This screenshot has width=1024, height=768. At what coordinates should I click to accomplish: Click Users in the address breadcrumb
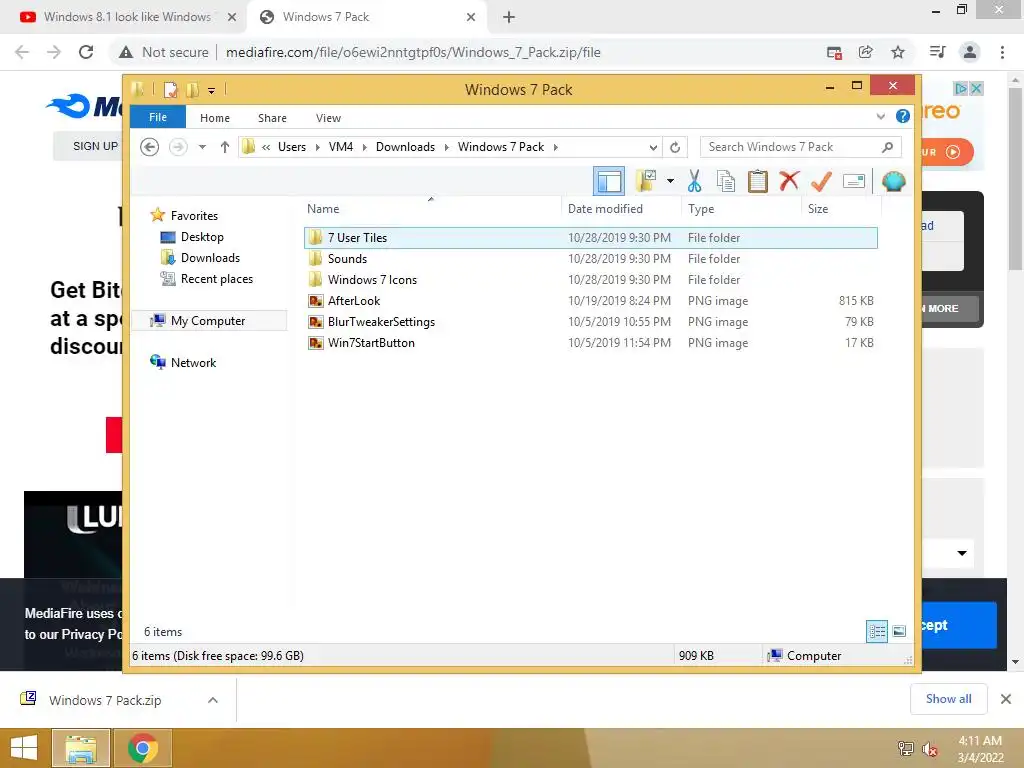tap(292, 147)
